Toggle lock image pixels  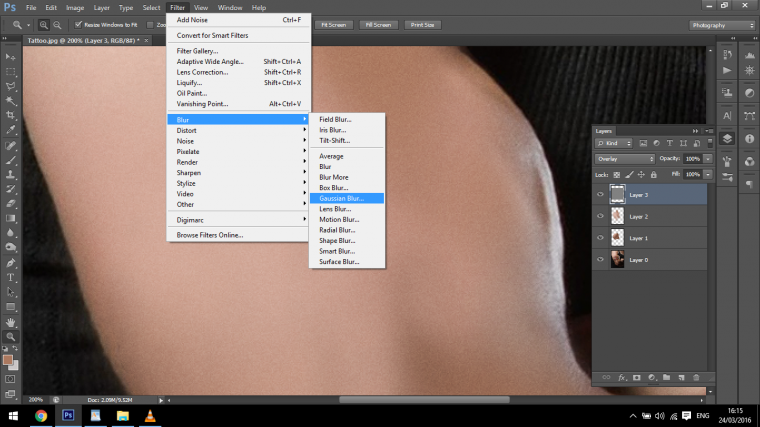629,174
